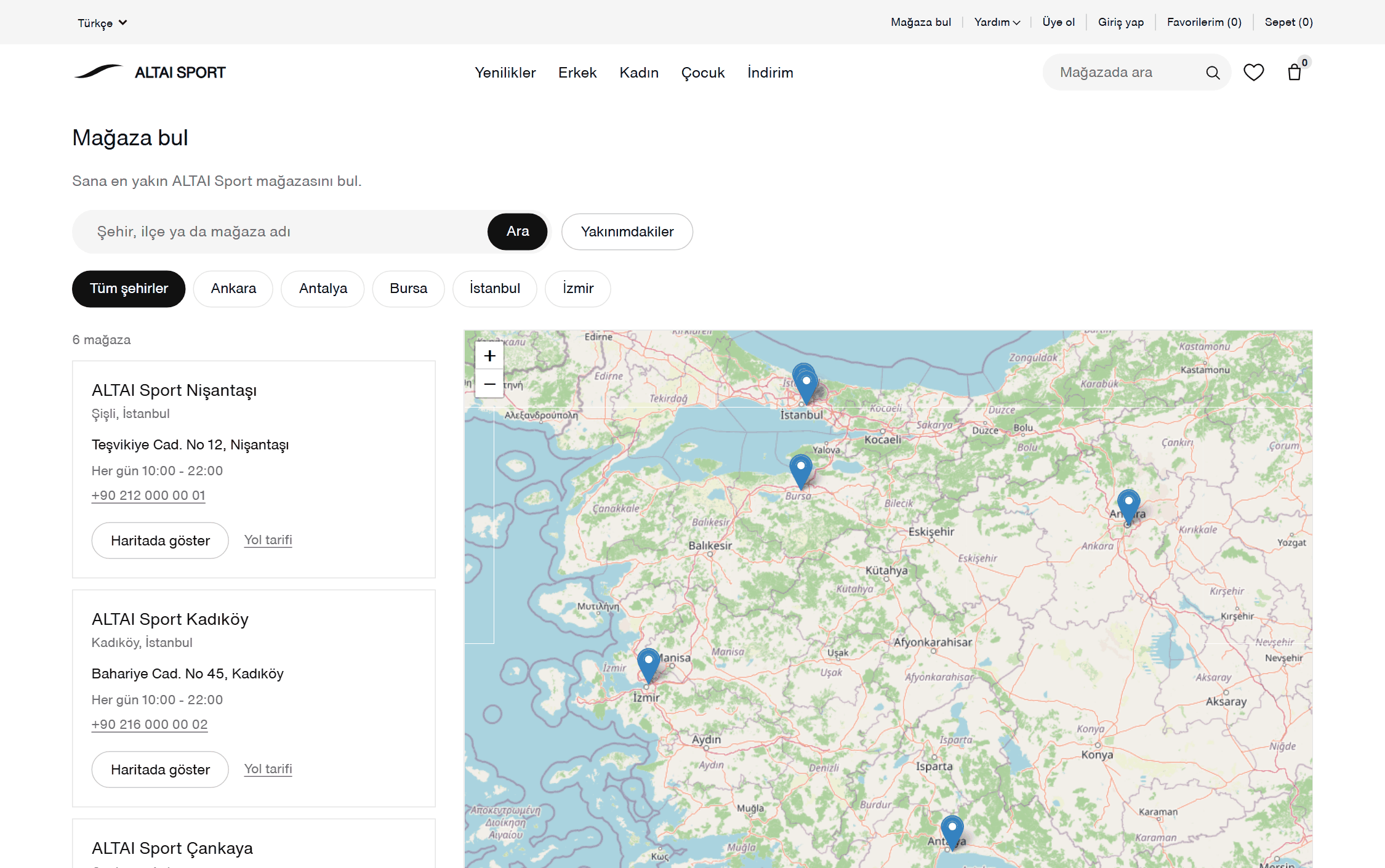The height and width of the screenshot is (868, 1385).
Task: Open Favorilerim (0) link
Action: [1204, 22]
